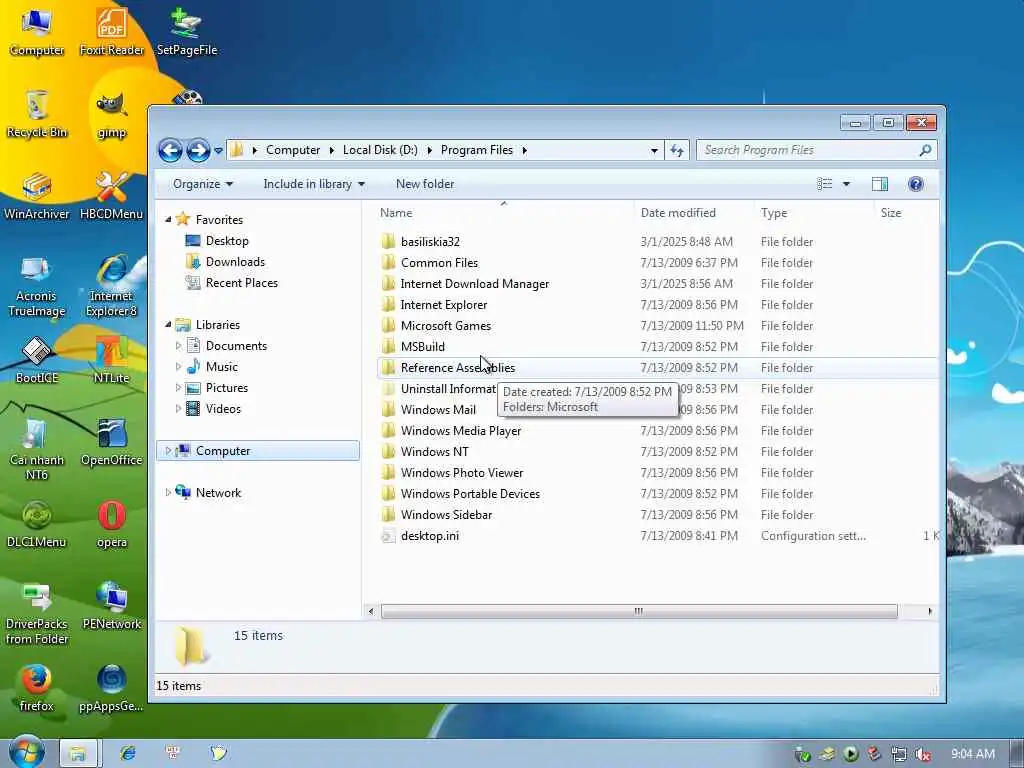Select the desktop.ini file
The width and height of the screenshot is (1024, 768).
(x=429, y=536)
